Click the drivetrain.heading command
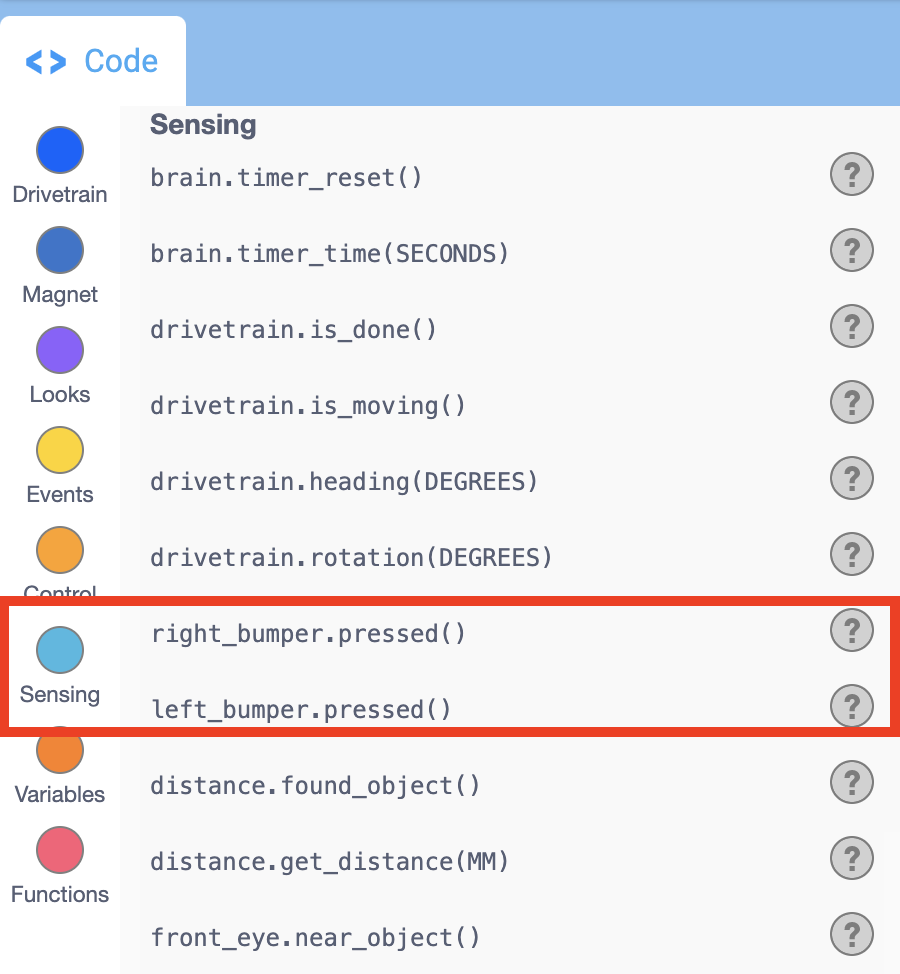 [x=344, y=481]
